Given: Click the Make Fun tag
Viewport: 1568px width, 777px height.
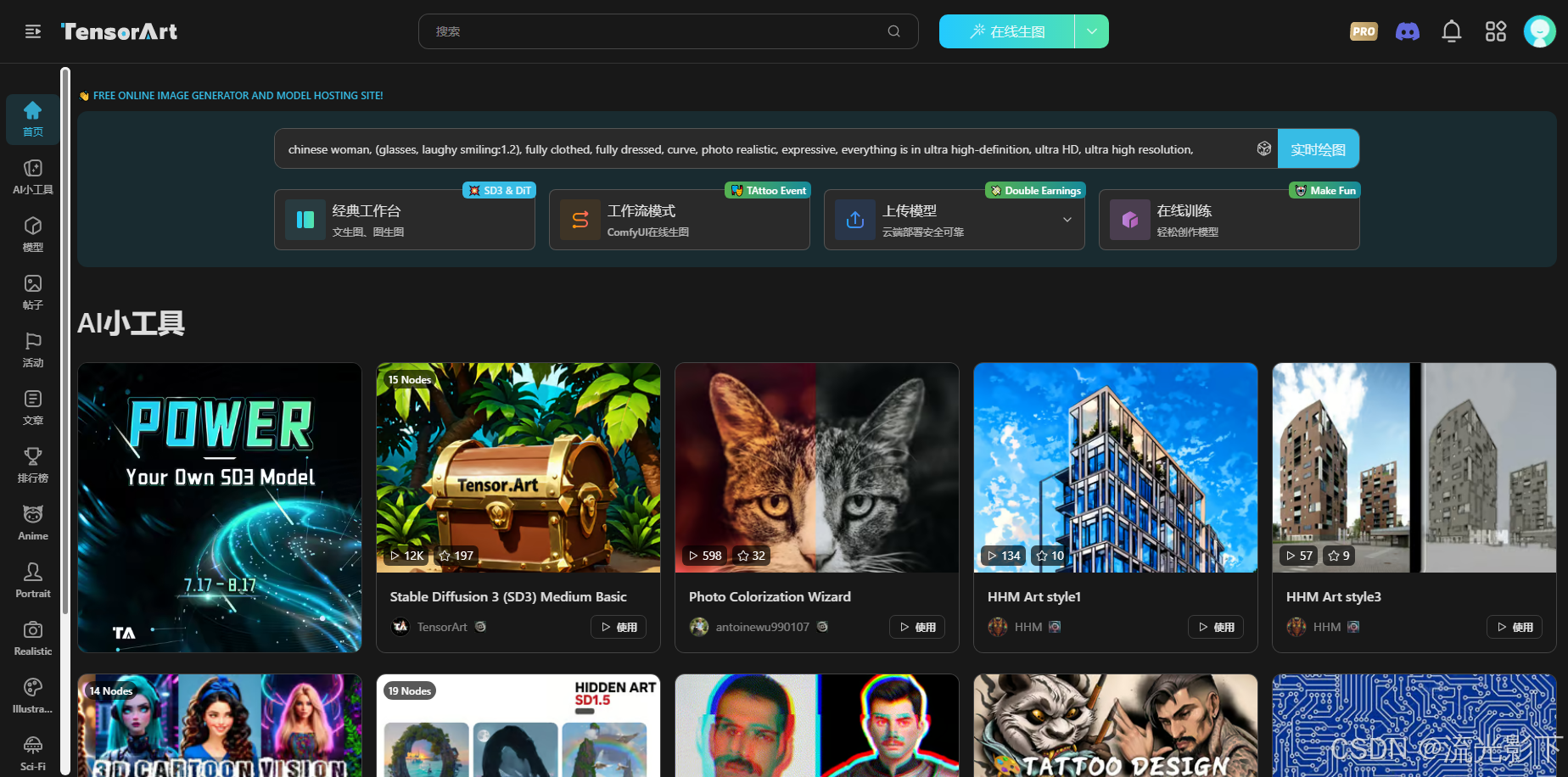Looking at the screenshot, I should click(1324, 191).
